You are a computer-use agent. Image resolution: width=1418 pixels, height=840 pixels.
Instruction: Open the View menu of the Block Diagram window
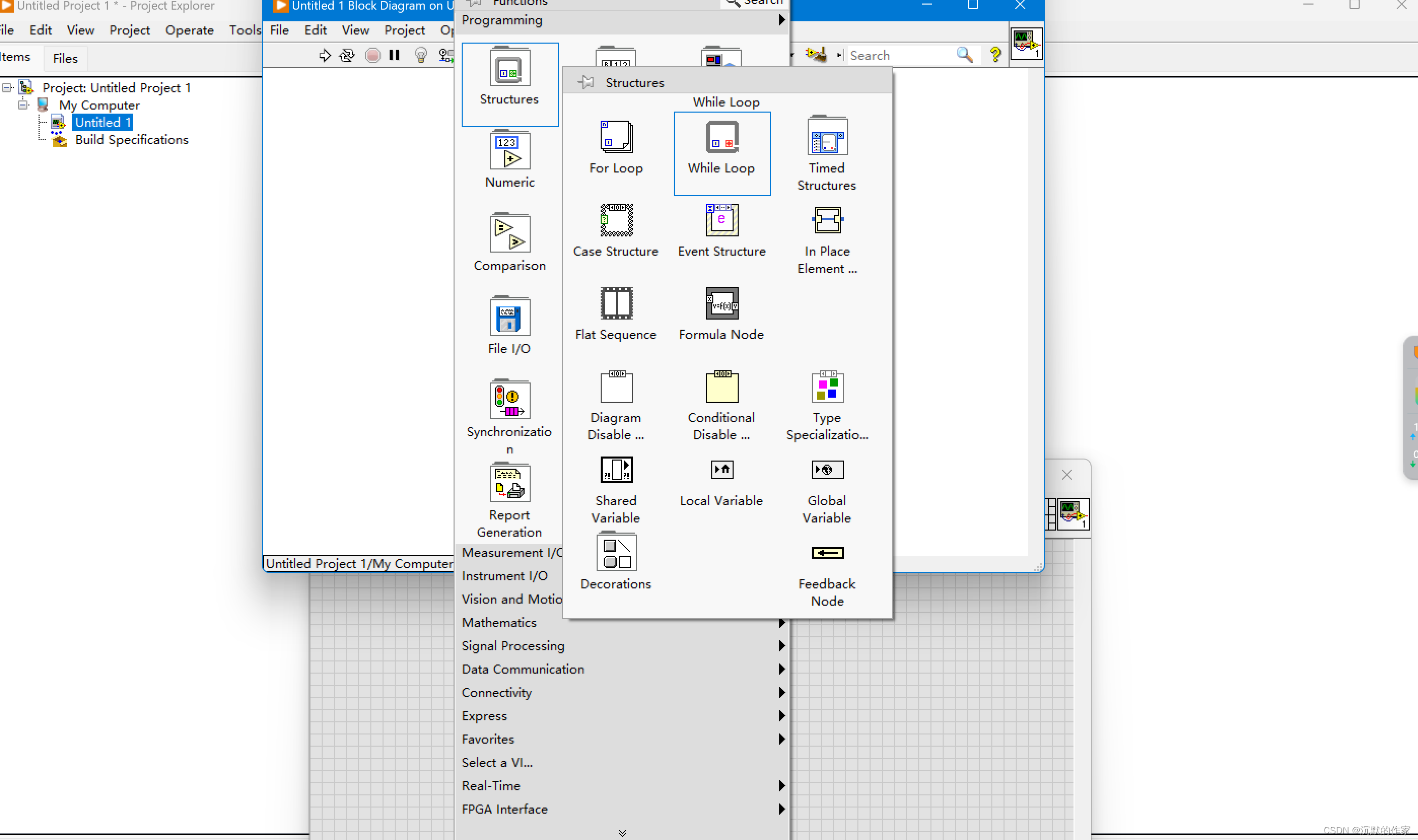click(355, 30)
